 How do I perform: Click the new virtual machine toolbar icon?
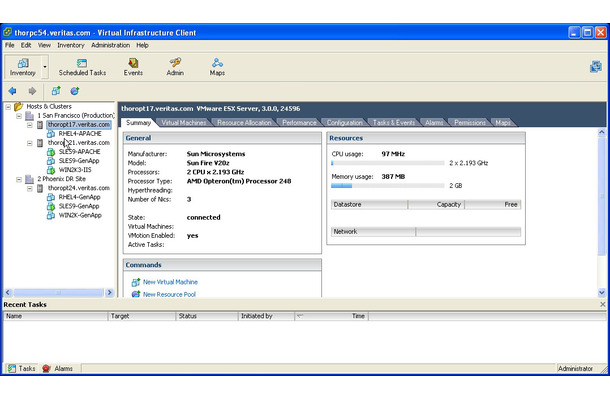click(56, 91)
